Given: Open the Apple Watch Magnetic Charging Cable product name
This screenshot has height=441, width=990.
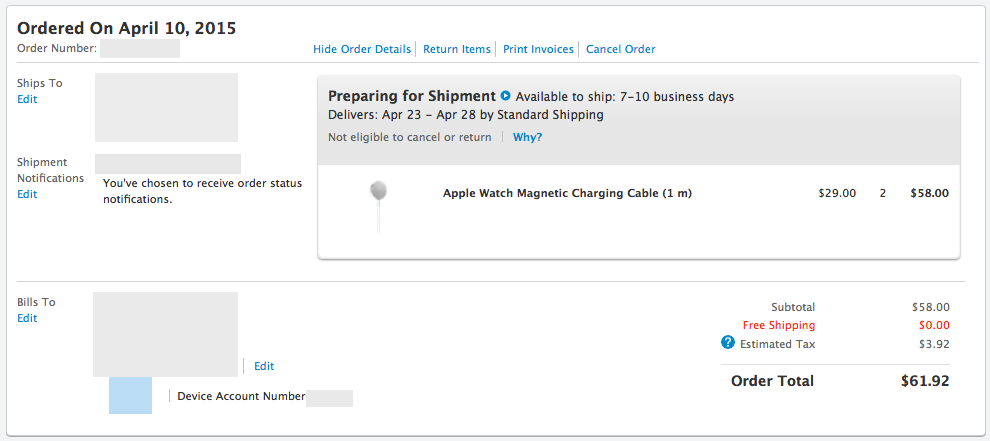Looking at the screenshot, I should click(567, 193).
